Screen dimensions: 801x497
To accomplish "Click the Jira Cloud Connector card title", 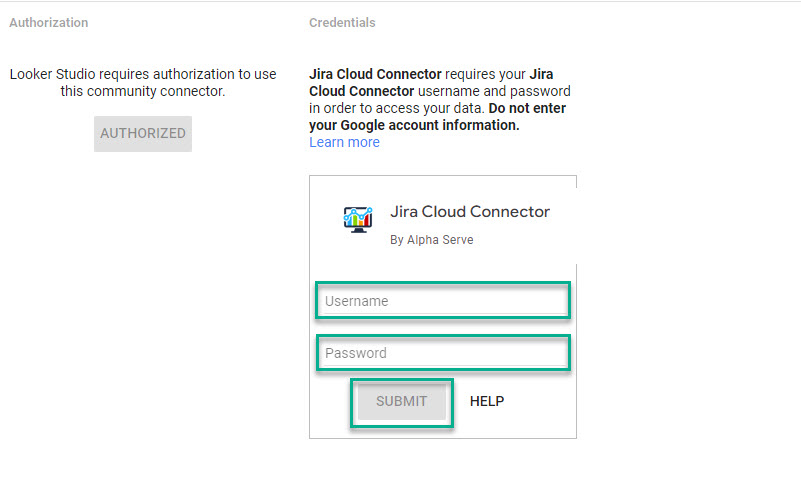I will point(469,212).
